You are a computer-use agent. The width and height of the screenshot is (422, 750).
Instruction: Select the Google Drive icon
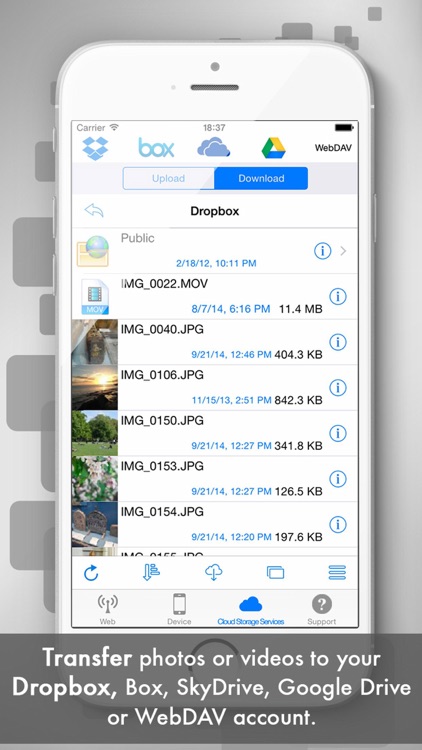pos(274,148)
